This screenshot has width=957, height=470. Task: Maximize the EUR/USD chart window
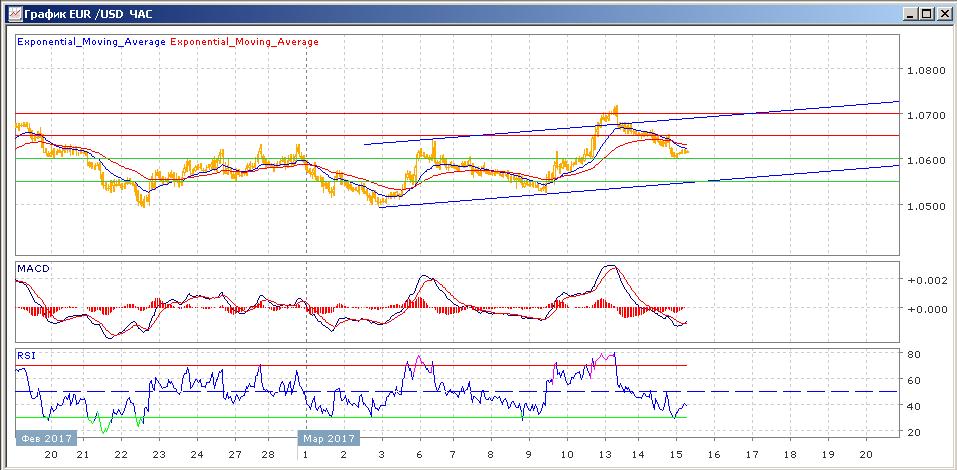tap(925, 14)
